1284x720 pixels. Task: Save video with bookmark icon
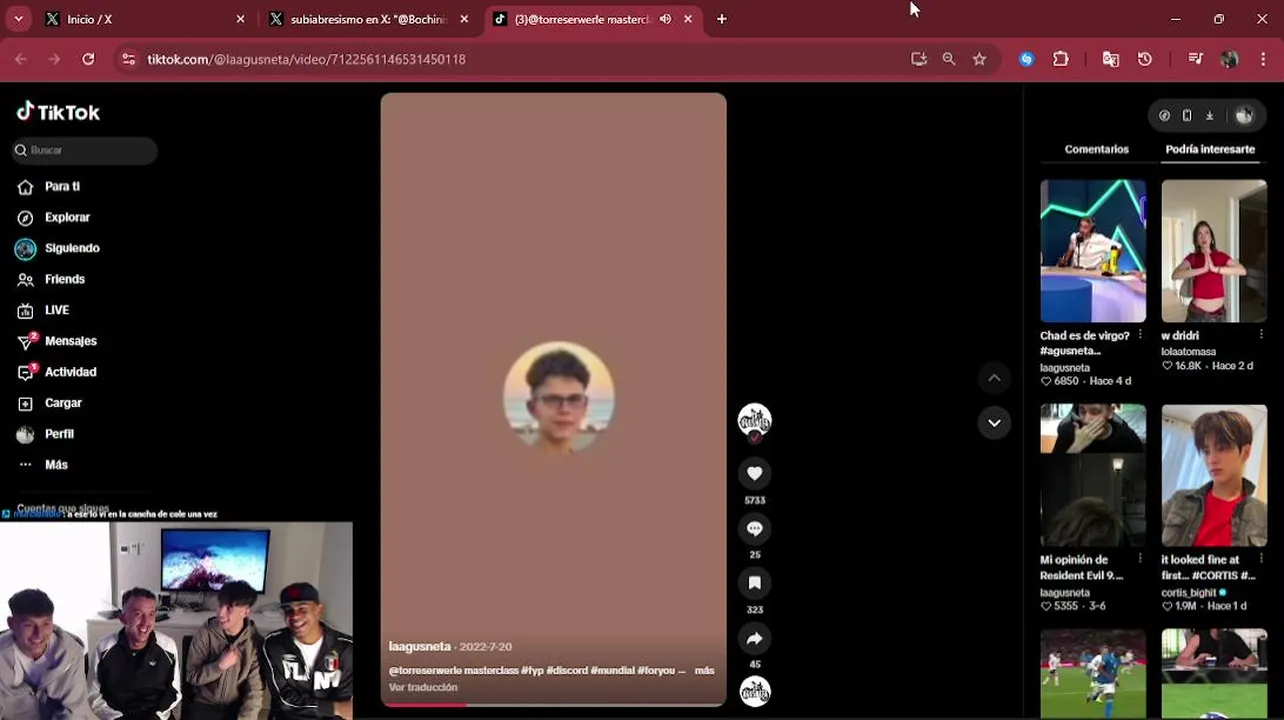pos(754,583)
